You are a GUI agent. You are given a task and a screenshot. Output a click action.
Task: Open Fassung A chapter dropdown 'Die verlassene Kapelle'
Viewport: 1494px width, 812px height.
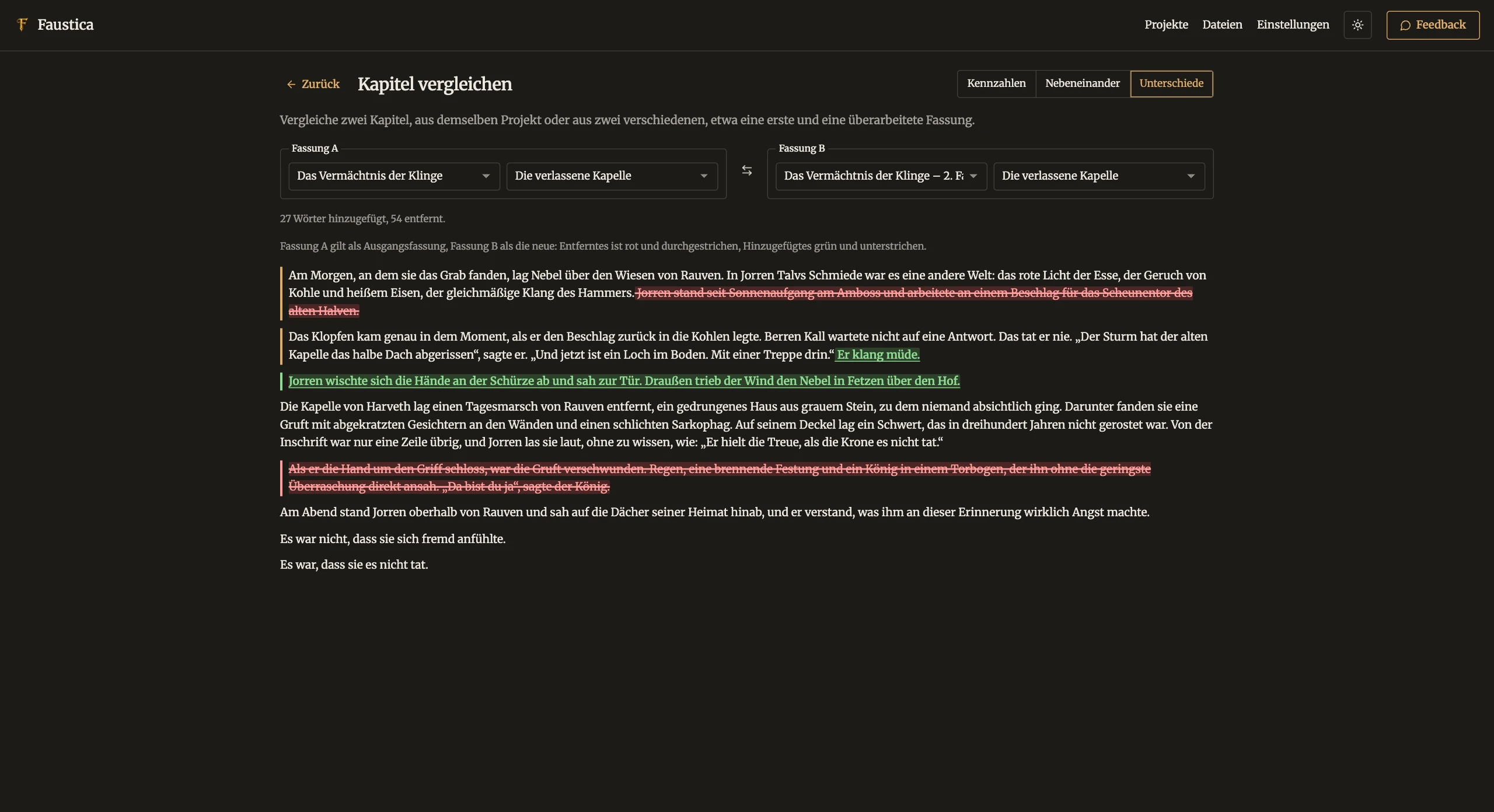(x=612, y=176)
